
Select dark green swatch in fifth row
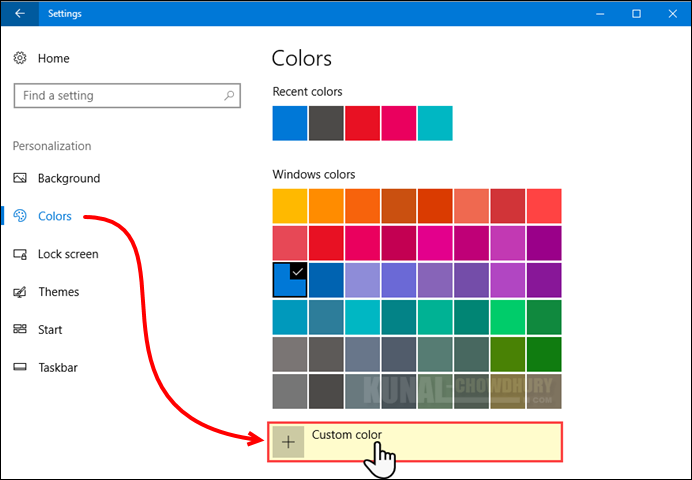click(x=544, y=354)
